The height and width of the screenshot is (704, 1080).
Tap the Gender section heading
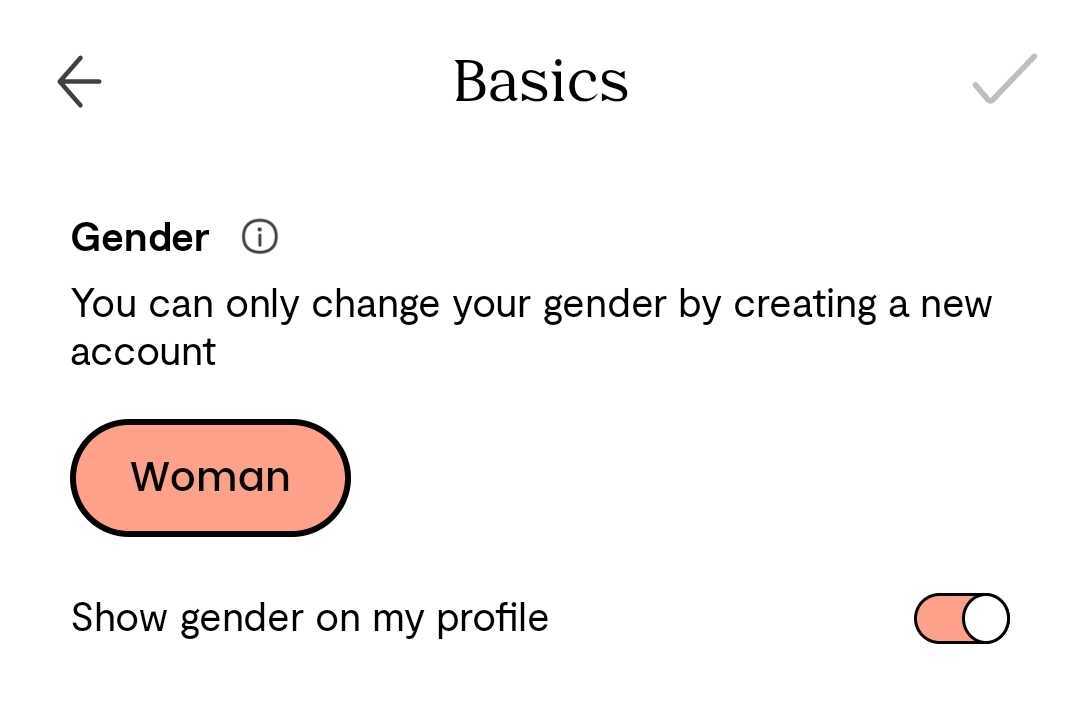click(x=139, y=236)
